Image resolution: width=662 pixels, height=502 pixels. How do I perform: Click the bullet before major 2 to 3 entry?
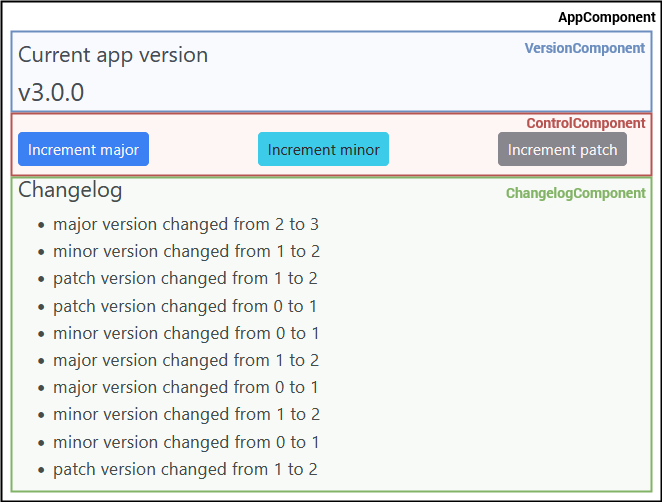[x=41, y=225]
